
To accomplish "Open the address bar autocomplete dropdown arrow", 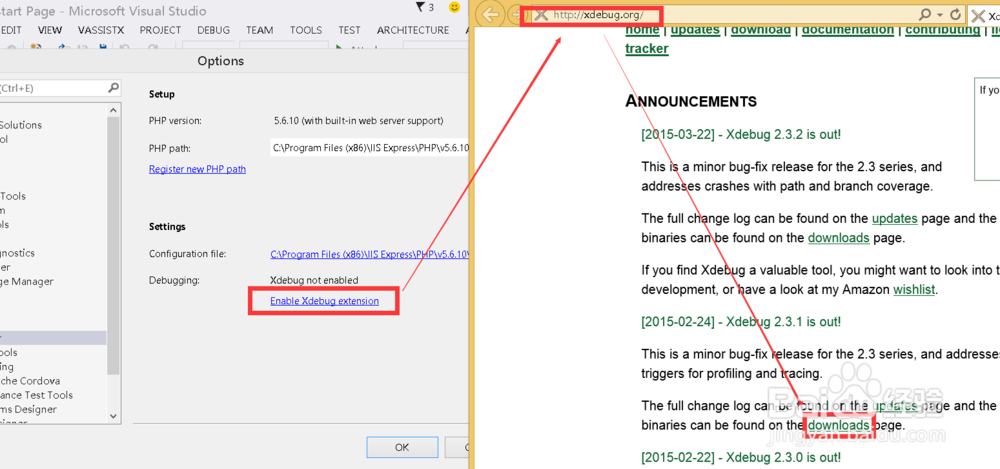I will [939, 14].
